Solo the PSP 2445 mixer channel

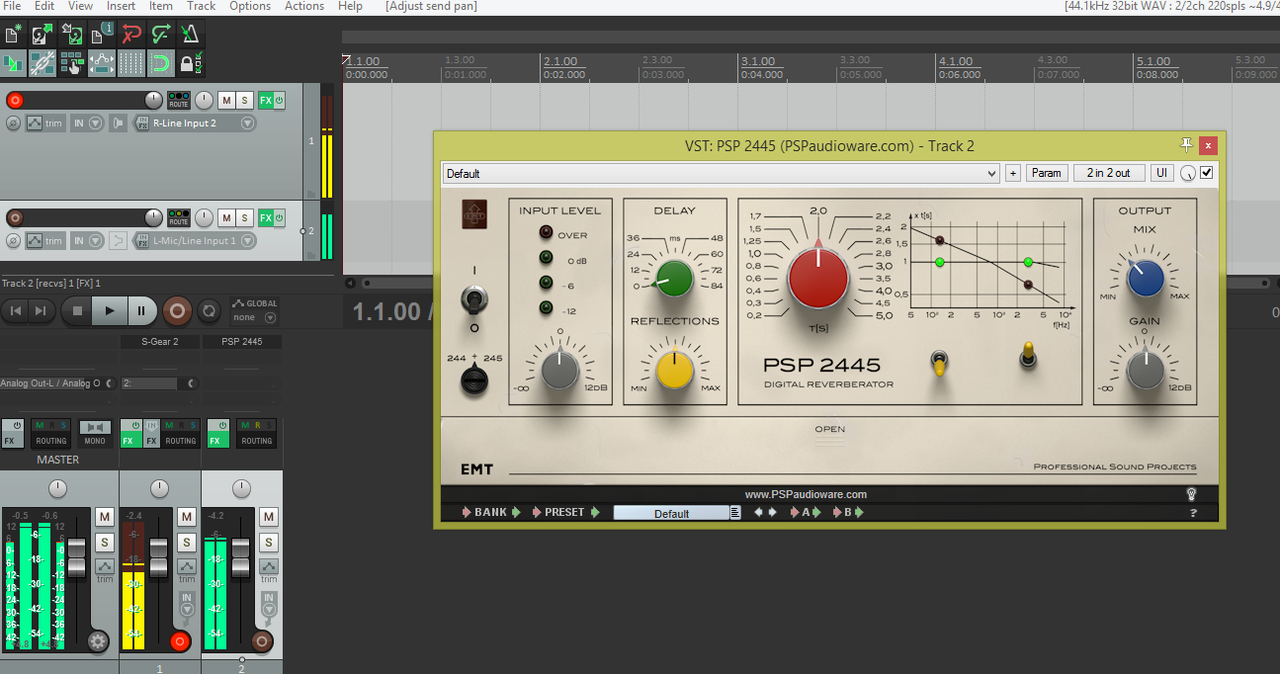point(269,542)
